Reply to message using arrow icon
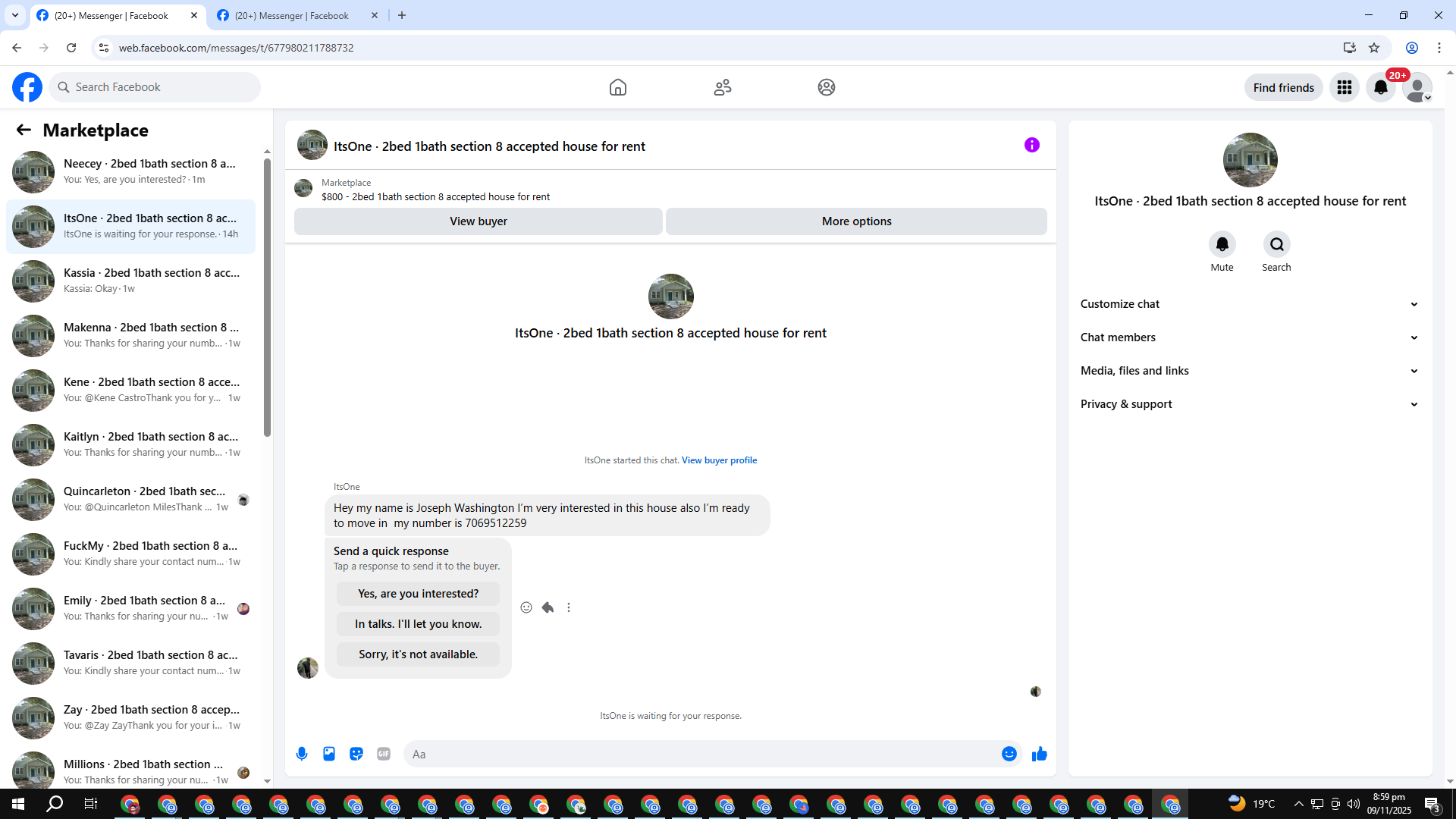 (548, 607)
